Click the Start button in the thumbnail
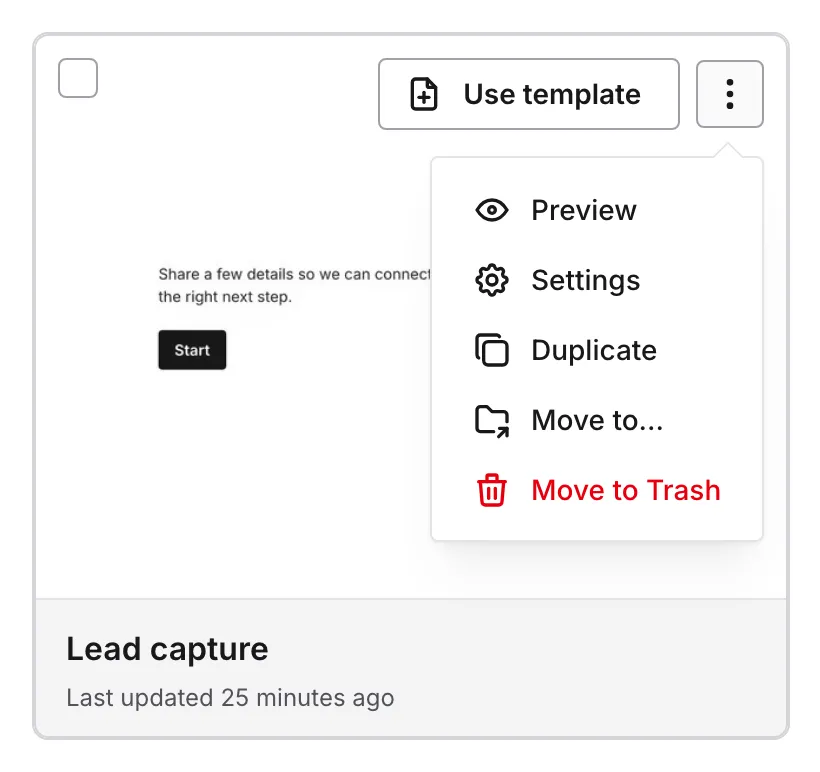Screen dimensions: 820x772 coord(192,350)
